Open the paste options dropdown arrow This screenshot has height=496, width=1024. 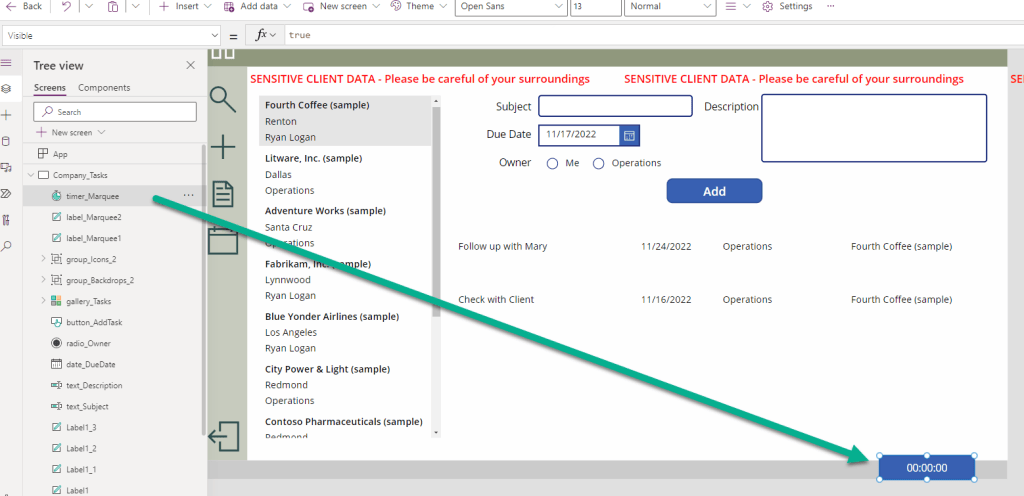[x=135, y=6]
